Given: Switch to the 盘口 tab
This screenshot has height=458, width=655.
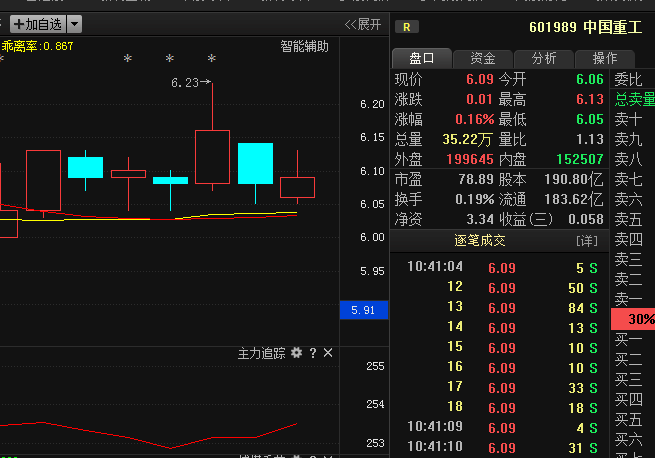Looking at the screenshot, I should point(422,59).
